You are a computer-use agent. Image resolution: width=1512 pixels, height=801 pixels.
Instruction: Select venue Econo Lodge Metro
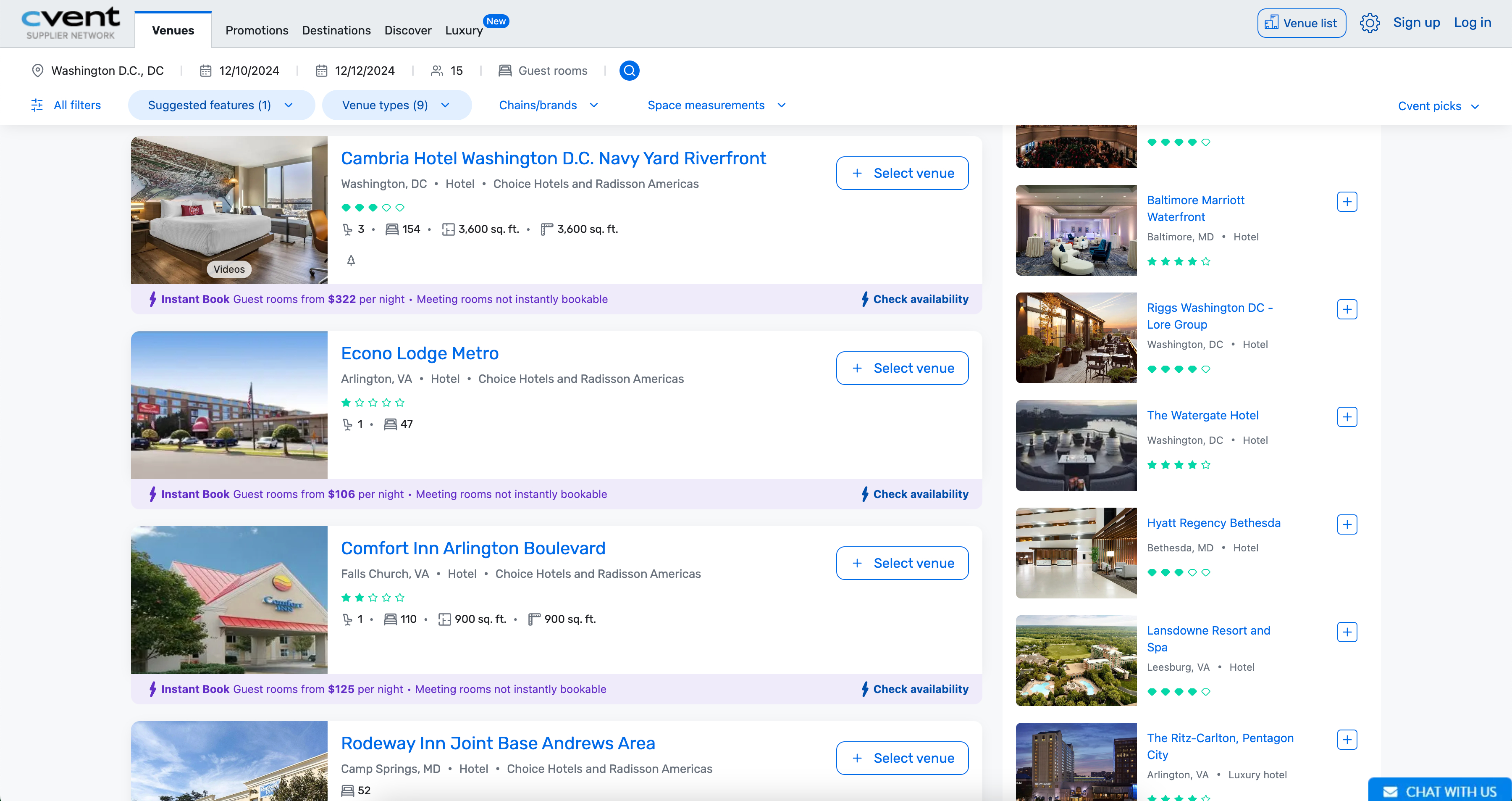(x=902, y=368)
